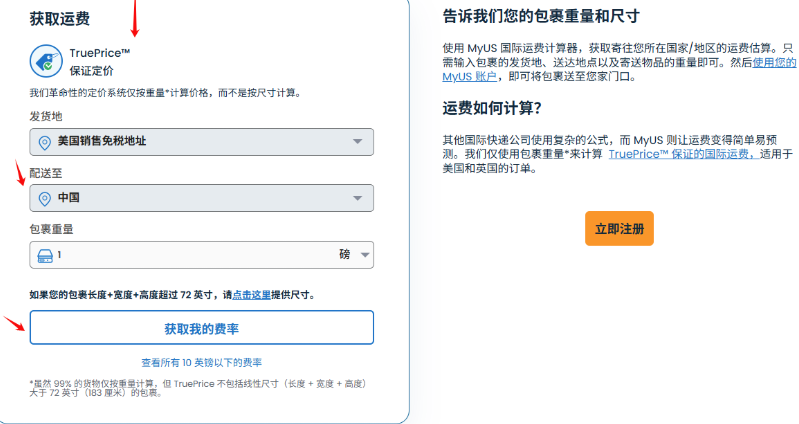Select the 美国销售免税地址 origin combo box
This screenshot has width=799, height=424.
pyautogui.click(x=202, y=142)
